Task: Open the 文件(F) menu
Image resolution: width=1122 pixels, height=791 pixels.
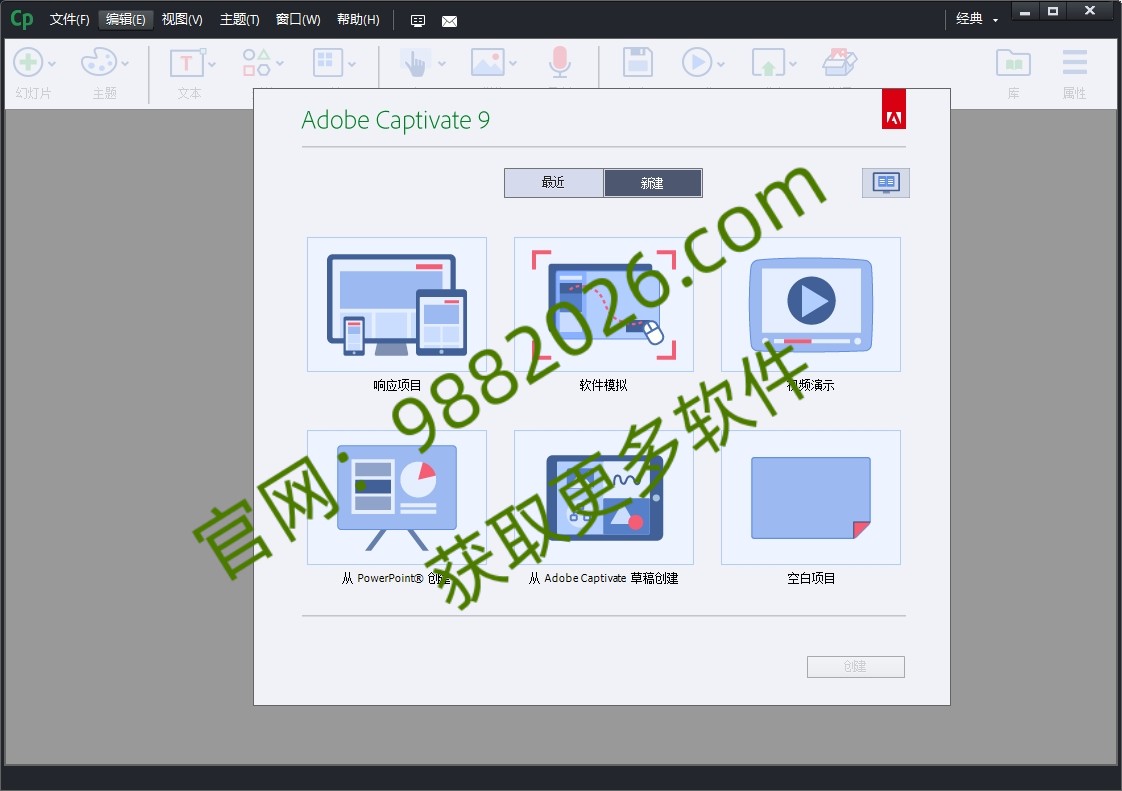Action: [x=69, y=19]
